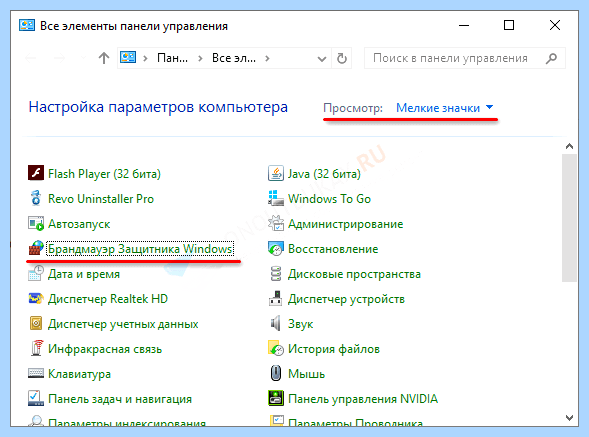
Task: Open Панель управления NVIDIA link
Action: coord(363,399)
